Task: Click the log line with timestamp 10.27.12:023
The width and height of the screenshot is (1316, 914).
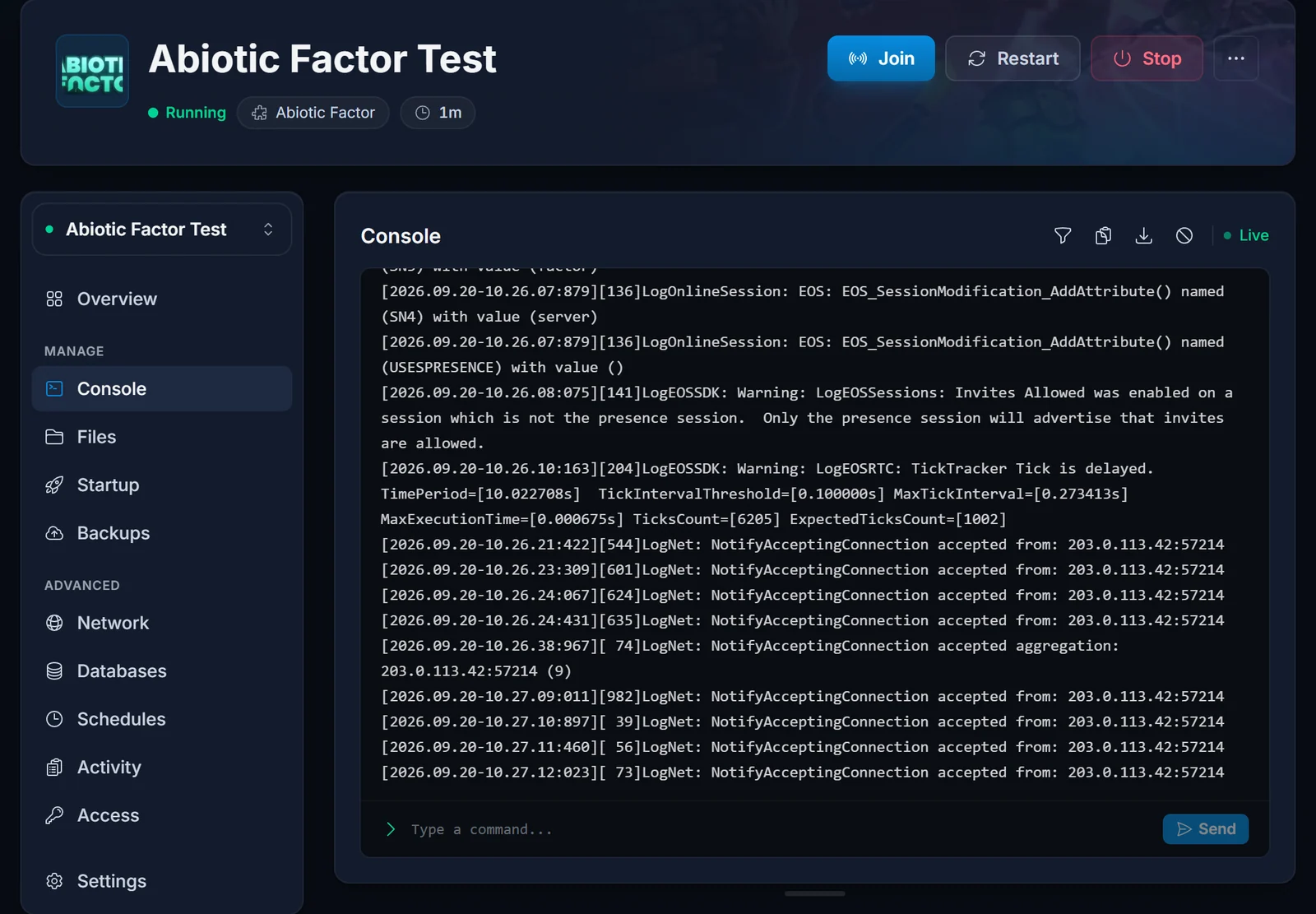Action: 803,772
